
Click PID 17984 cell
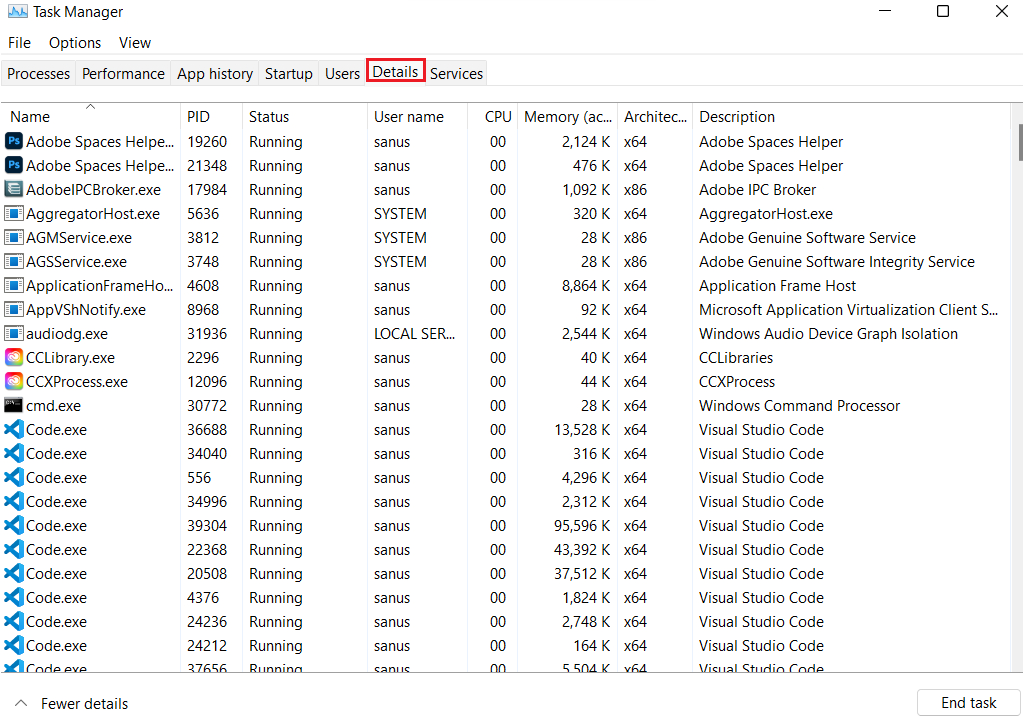207,190
